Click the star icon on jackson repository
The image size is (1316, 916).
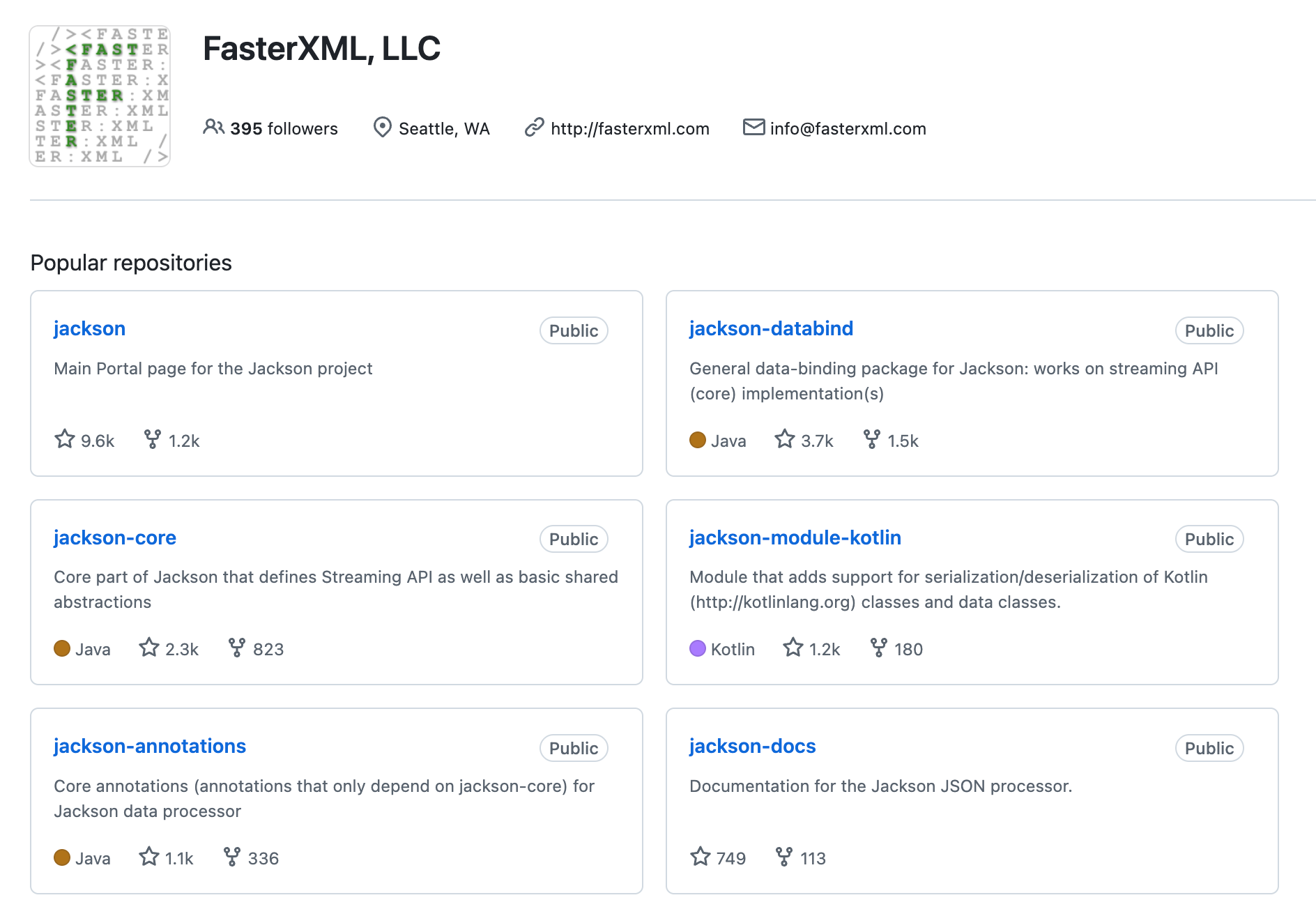(x=65, y=439)
